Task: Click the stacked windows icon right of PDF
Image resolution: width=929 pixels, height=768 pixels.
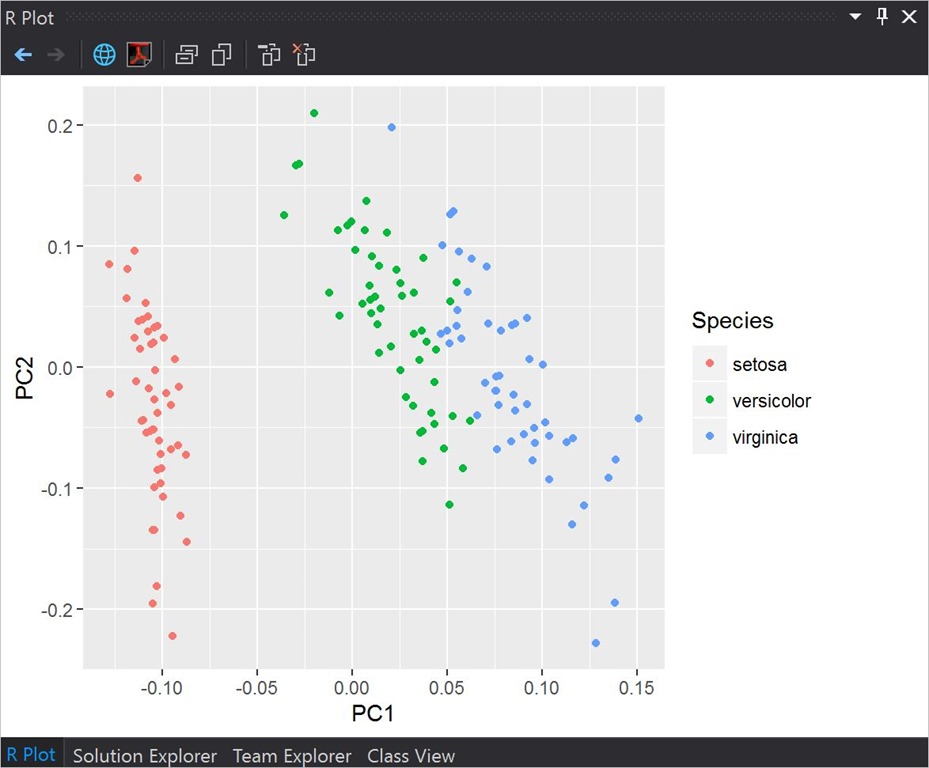Action: point(186,54)
